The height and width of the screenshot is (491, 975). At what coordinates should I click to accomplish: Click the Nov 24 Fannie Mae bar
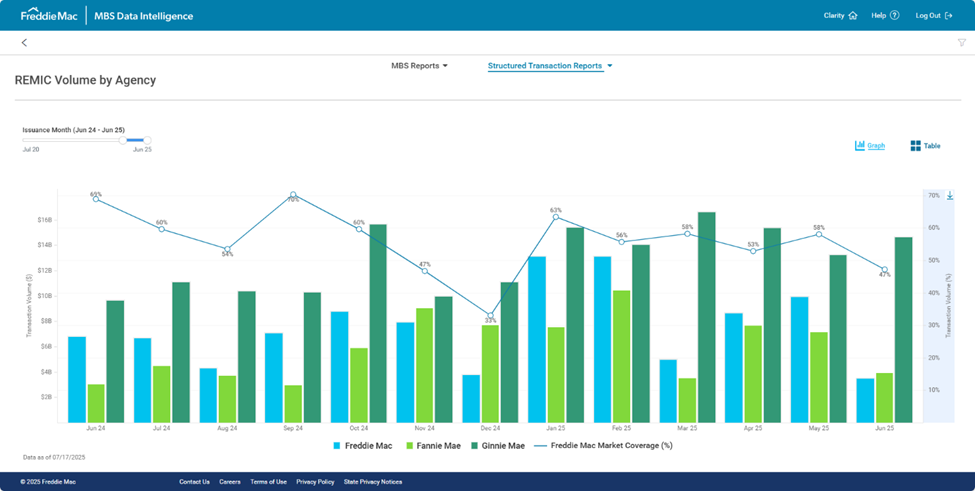(x=425, y=365)
